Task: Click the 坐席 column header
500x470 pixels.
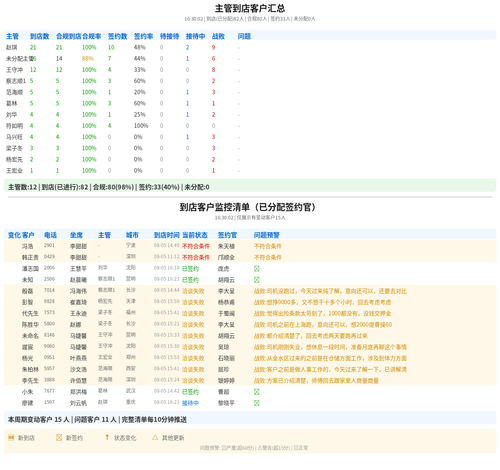Action: coord(76,235)
